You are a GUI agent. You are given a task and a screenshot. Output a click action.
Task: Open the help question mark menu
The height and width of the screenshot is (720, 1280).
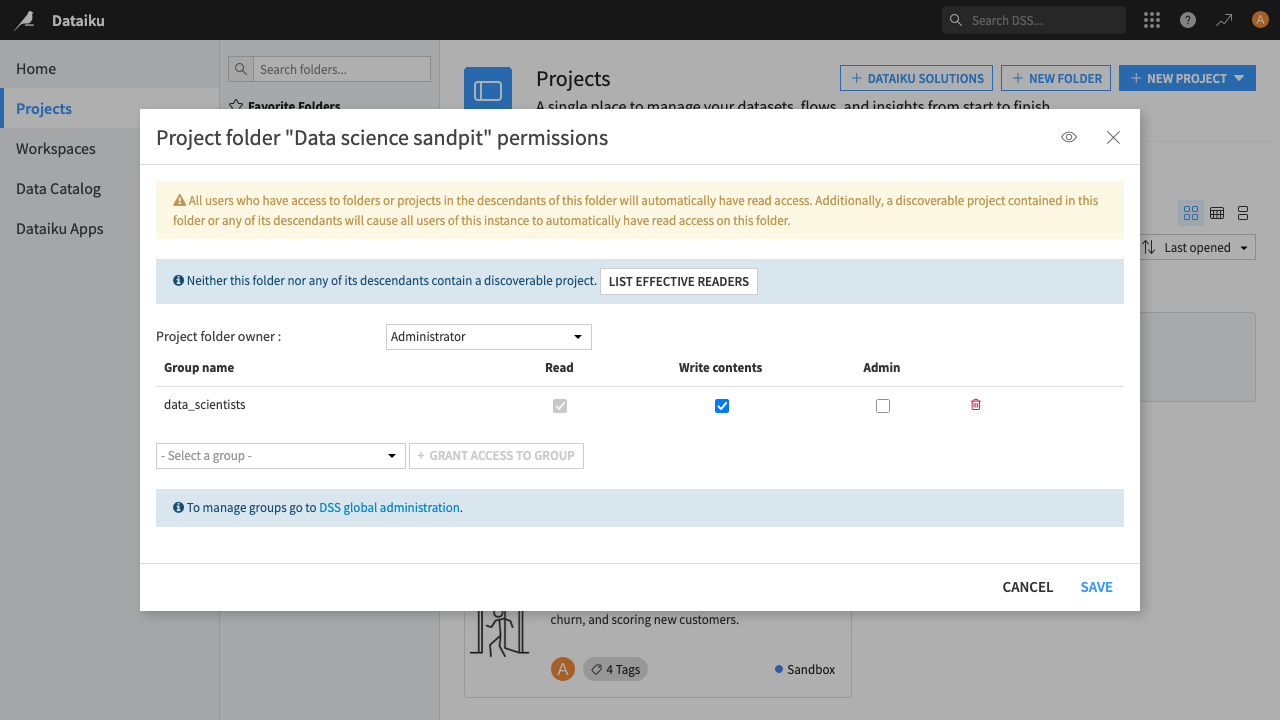point(1188,20)
